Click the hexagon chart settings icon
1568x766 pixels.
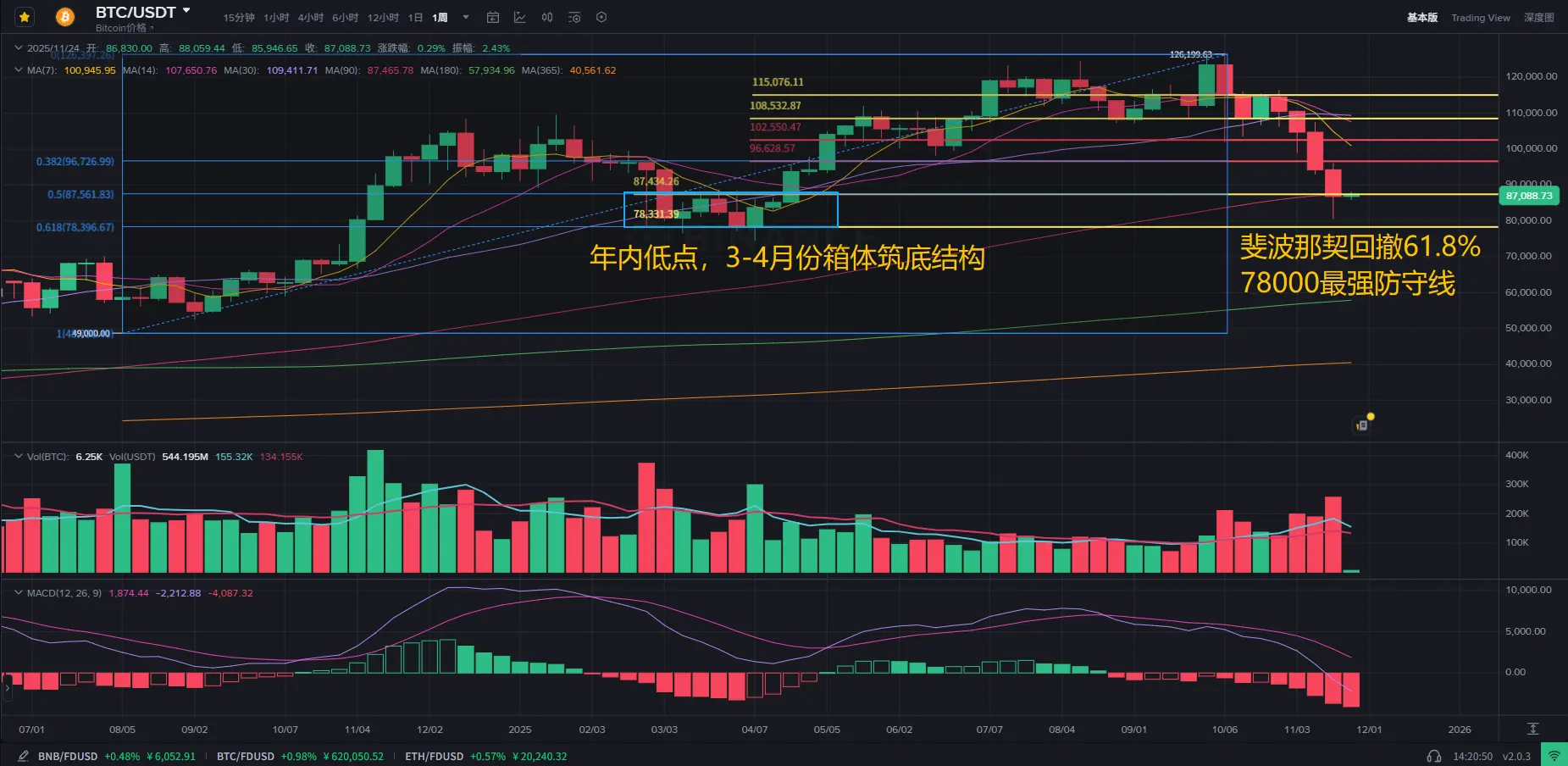[601, 17]
